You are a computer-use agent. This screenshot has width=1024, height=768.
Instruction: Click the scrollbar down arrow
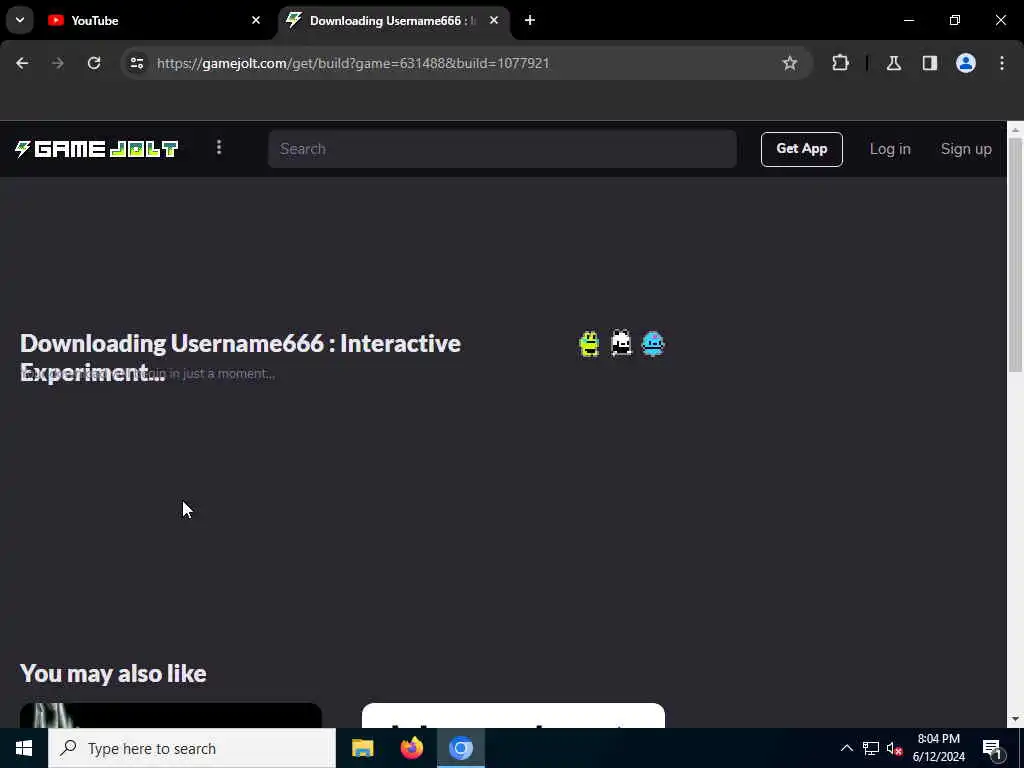pos(1015,720)
